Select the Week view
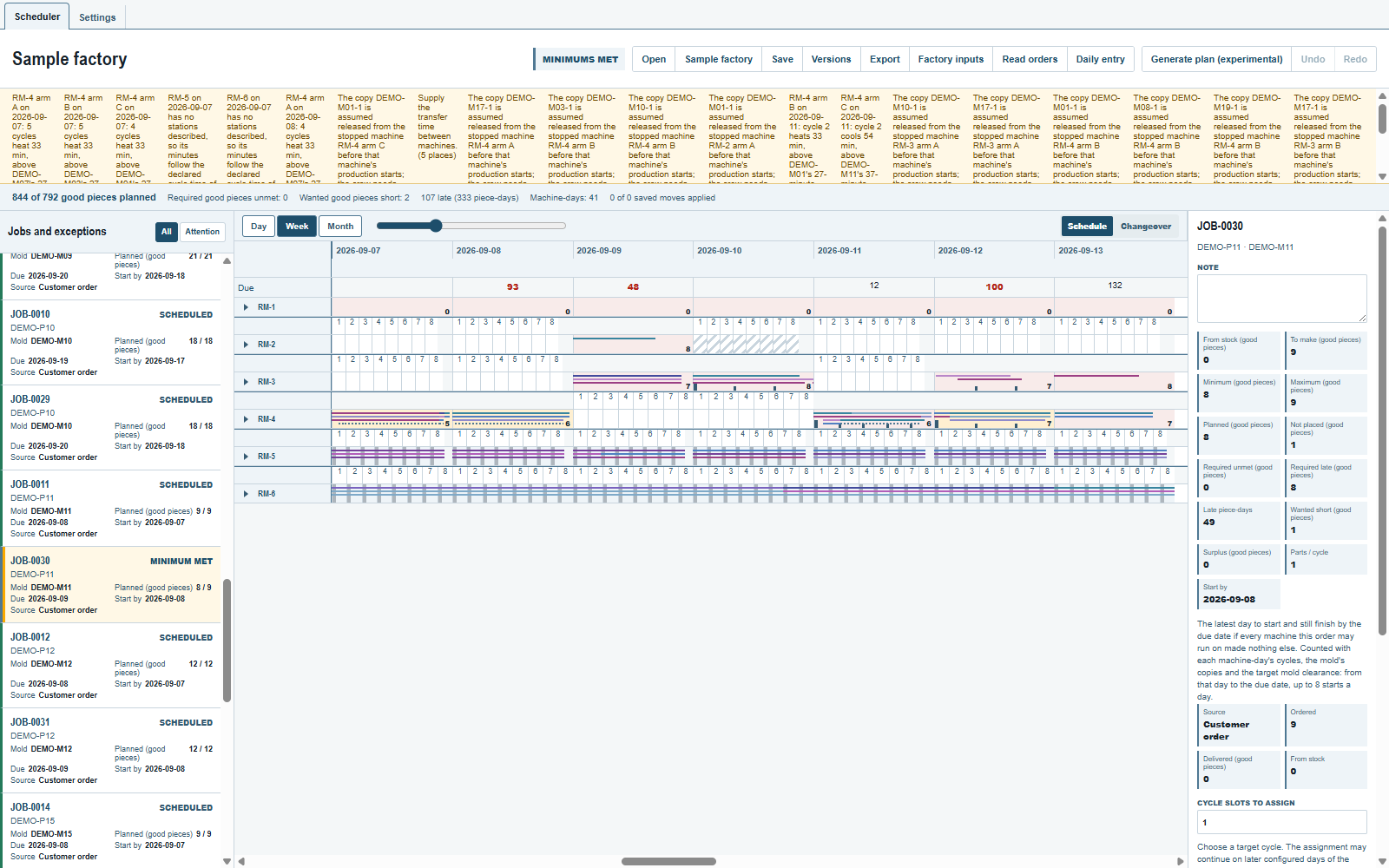1389x868 pixels. [297, 227]
